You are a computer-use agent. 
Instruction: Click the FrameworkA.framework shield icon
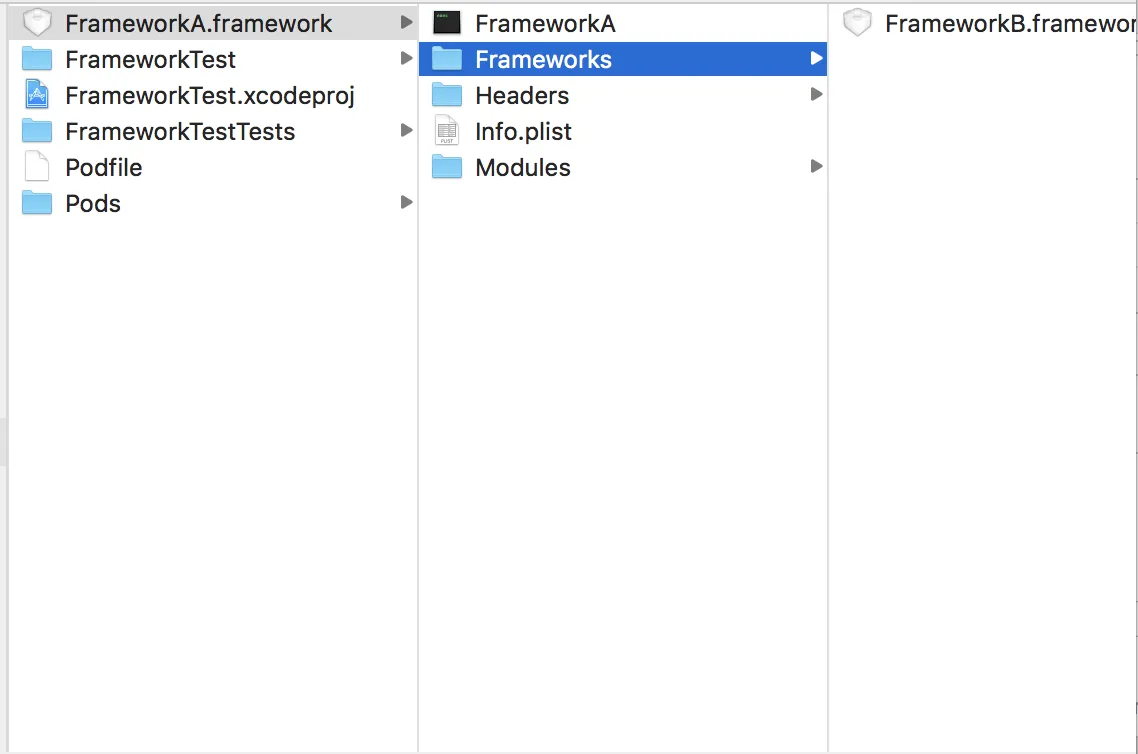click(x=37, y=23)
